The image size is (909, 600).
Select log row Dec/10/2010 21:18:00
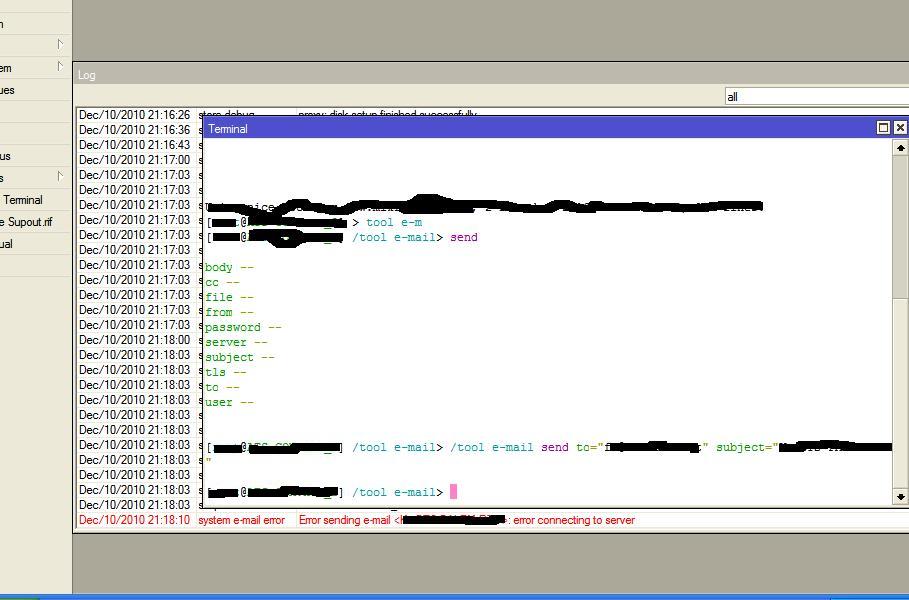(134, 340)
